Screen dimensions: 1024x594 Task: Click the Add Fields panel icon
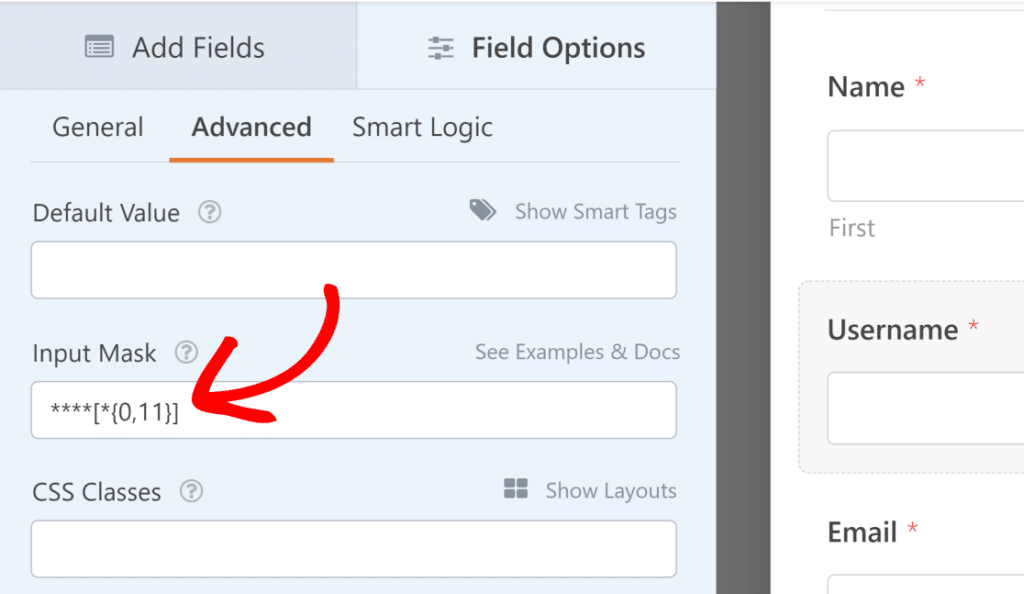(98, 46)
